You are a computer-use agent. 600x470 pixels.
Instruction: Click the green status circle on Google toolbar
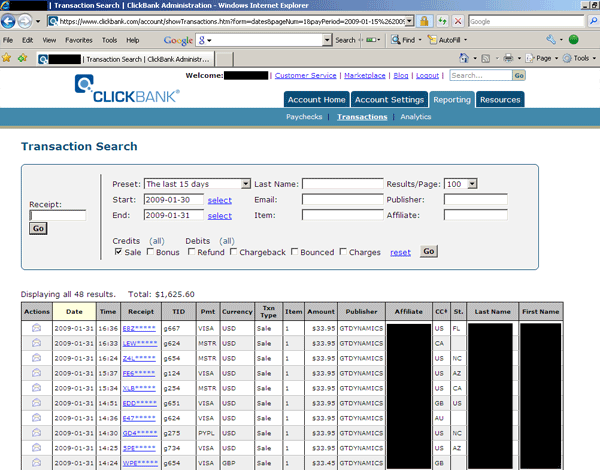[573, 39]
